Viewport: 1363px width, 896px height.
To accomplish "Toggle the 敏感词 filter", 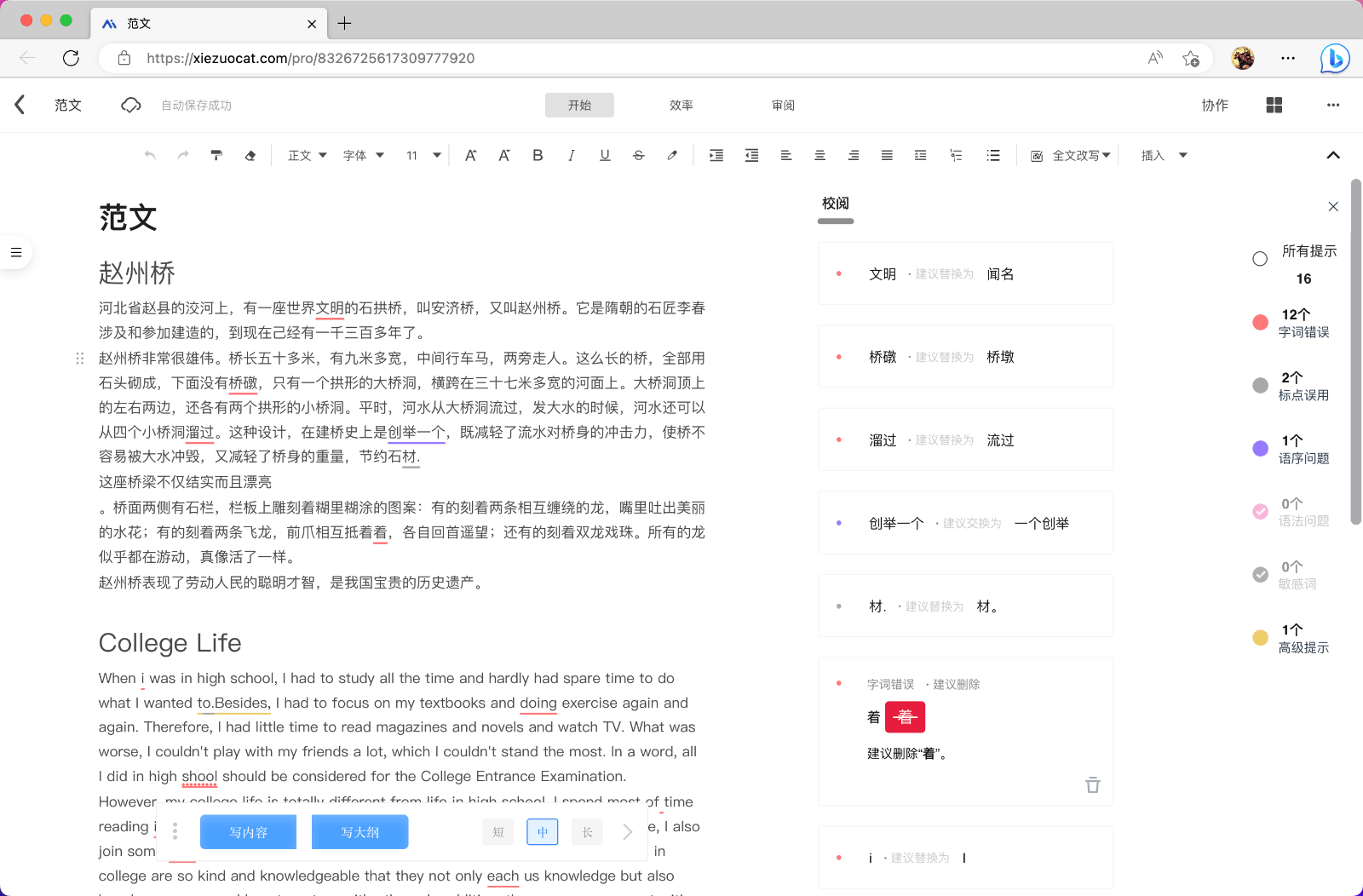I will coord(1261,574).
